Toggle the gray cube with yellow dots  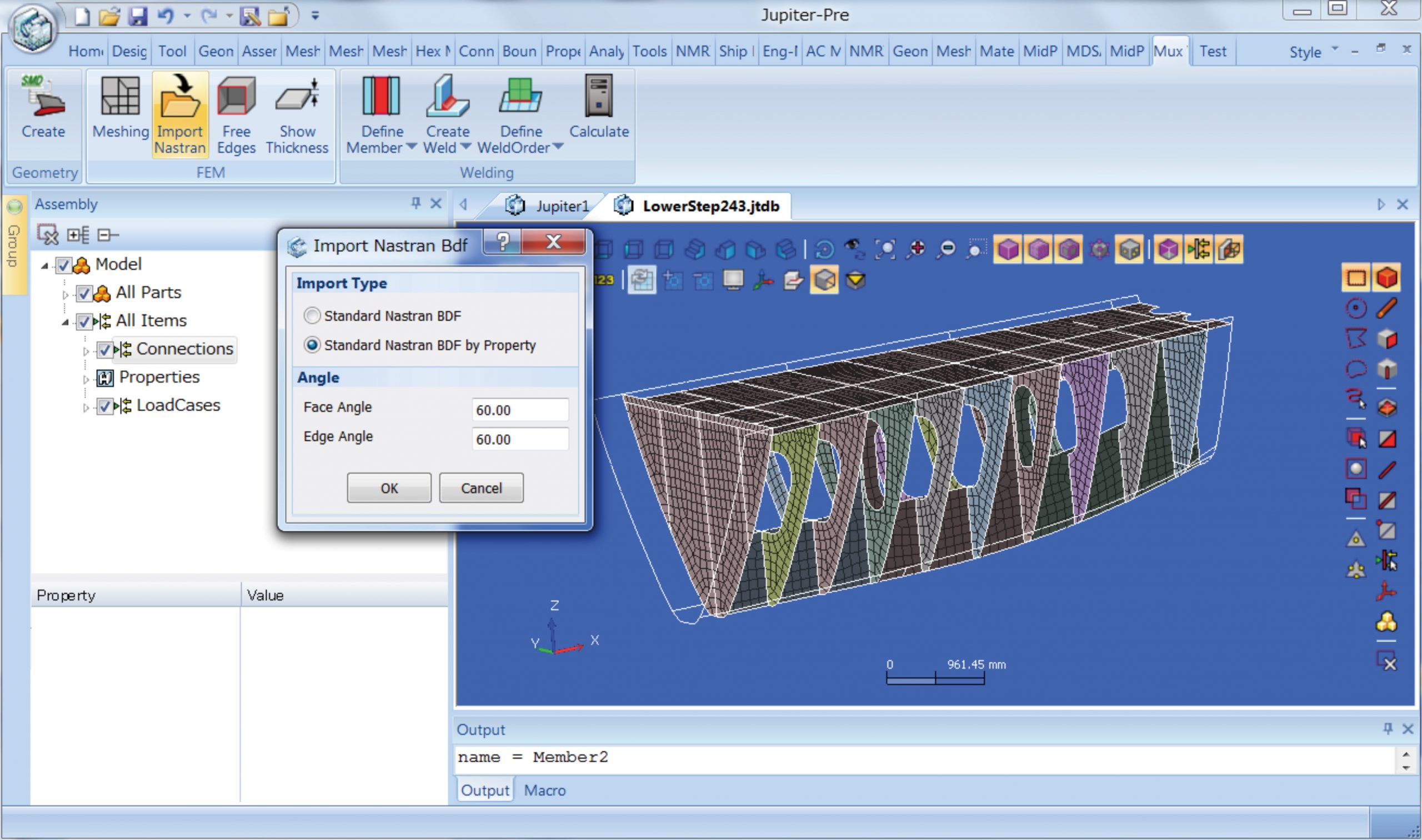1129,250
